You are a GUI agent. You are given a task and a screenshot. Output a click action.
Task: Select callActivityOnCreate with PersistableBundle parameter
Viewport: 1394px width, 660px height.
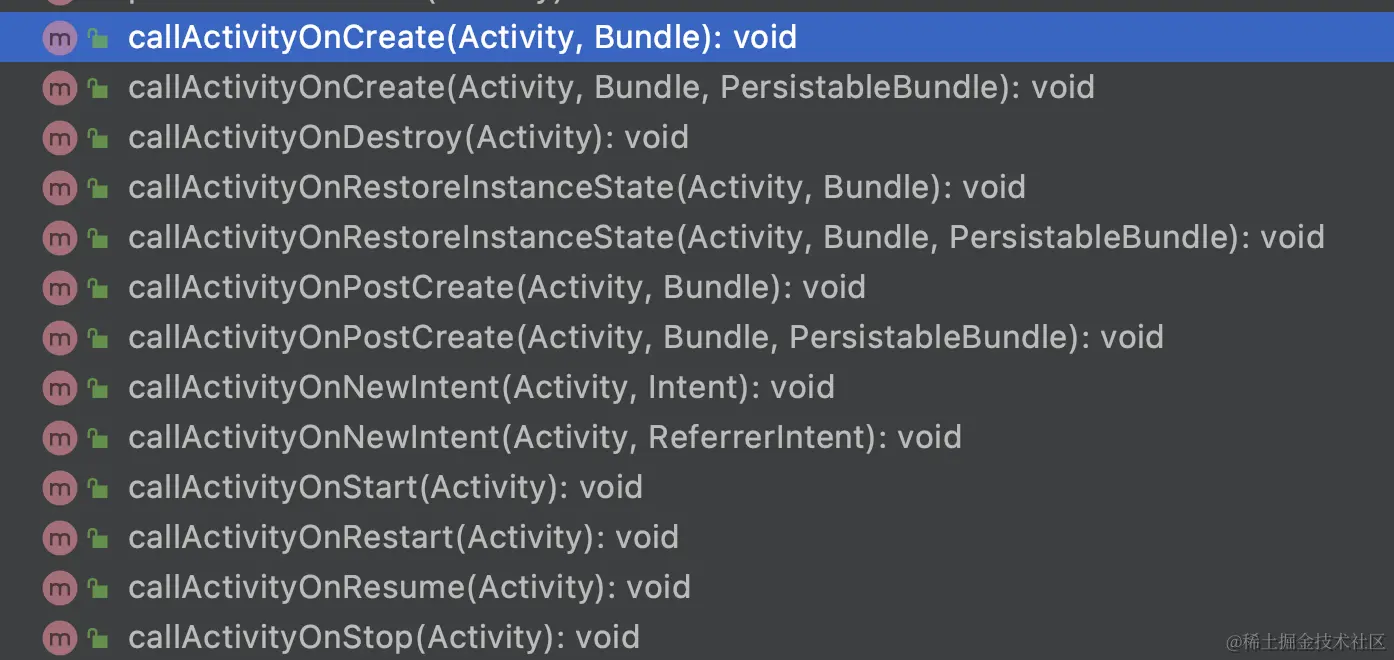(611, 88)
